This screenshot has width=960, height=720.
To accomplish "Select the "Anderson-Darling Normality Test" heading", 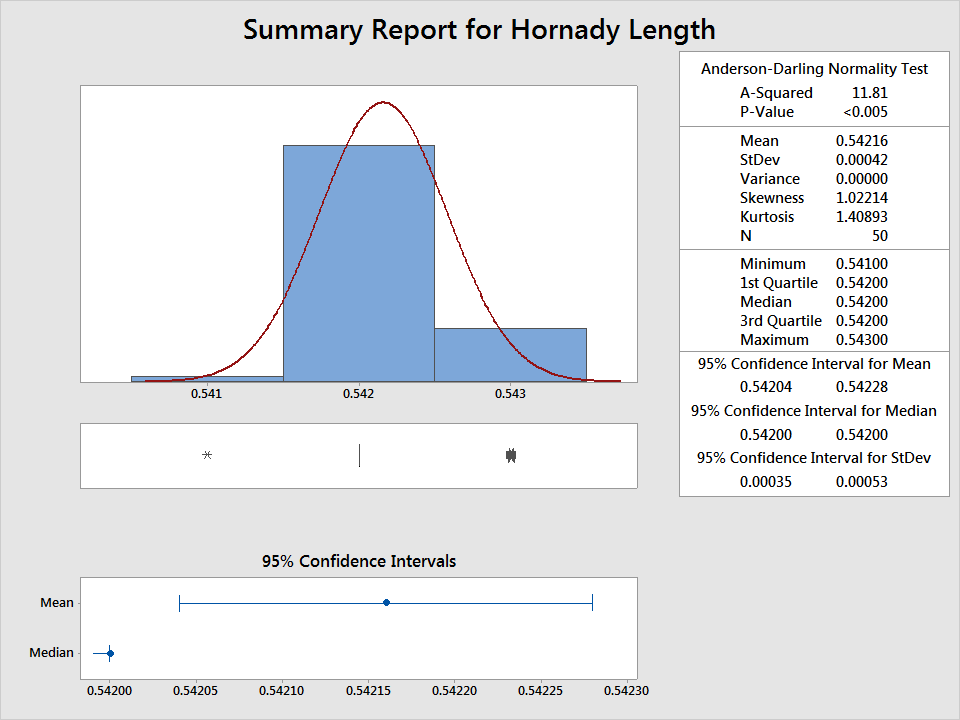I will (x=814, y=69).
